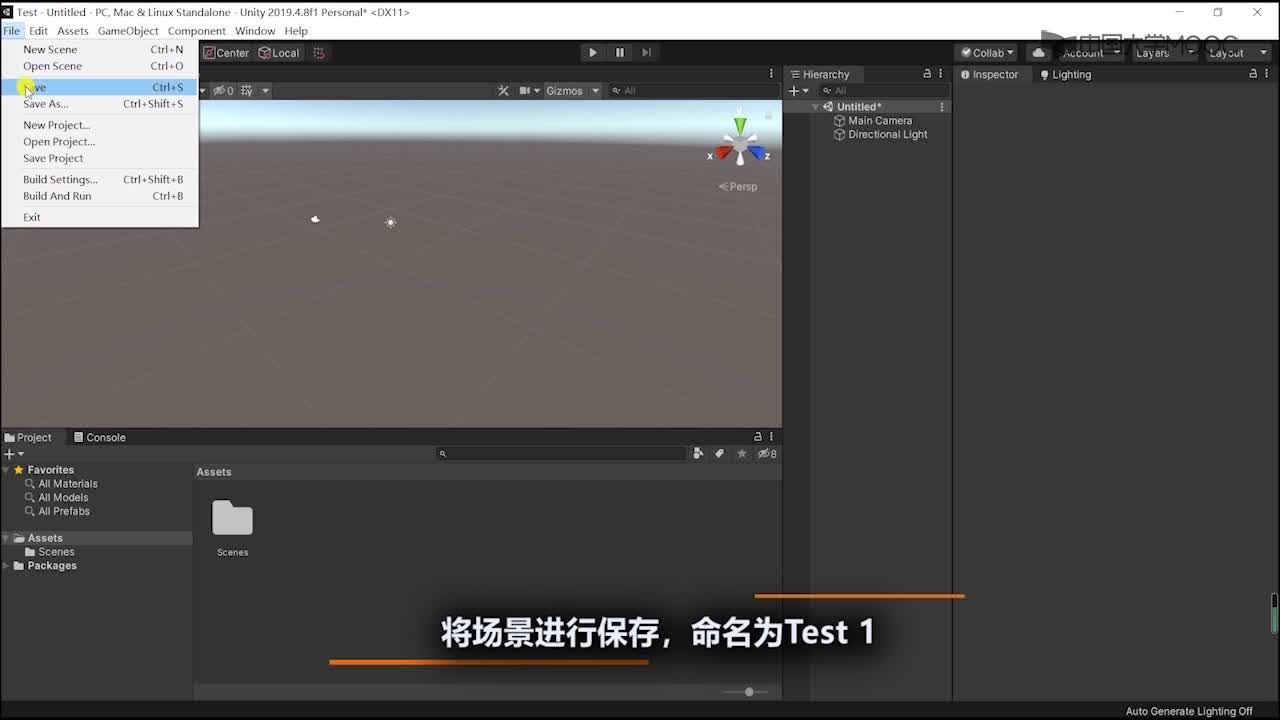The height and width of the screenshot is (720, 1280).
Task: Open the Project panel options menu
Action: 771,437
